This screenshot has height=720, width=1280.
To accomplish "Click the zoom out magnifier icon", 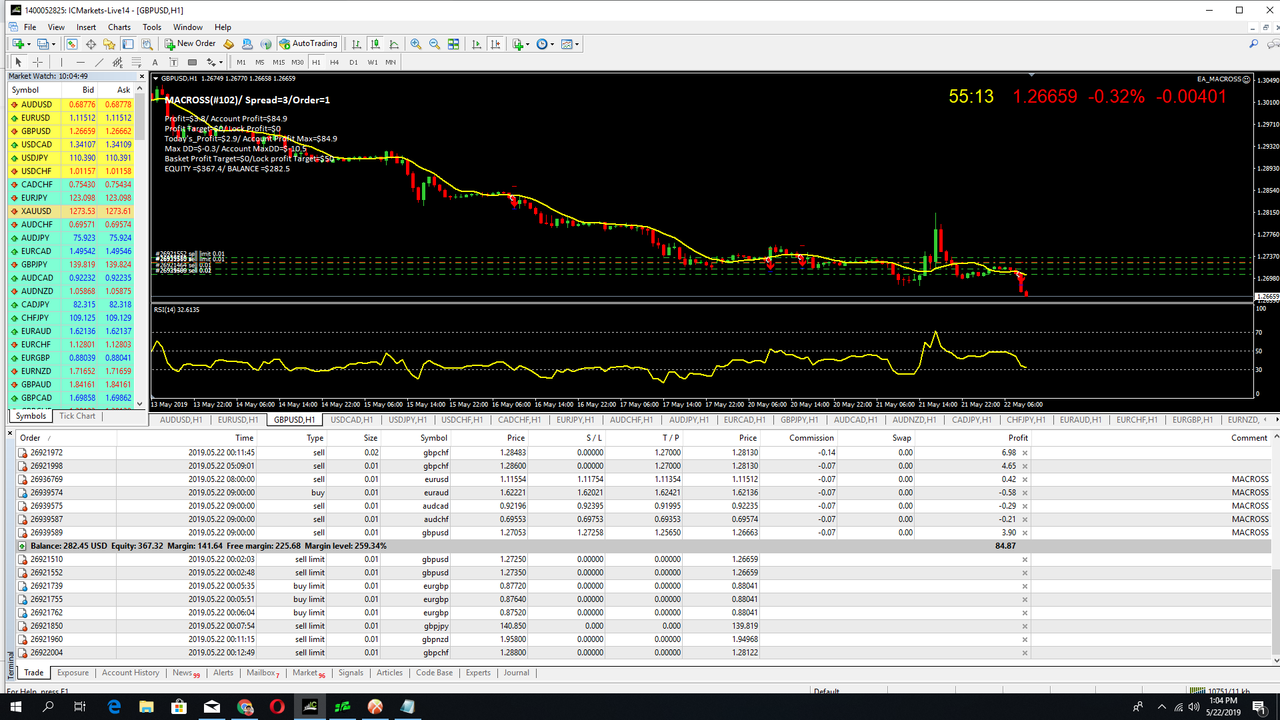I will tap(435, 44).
